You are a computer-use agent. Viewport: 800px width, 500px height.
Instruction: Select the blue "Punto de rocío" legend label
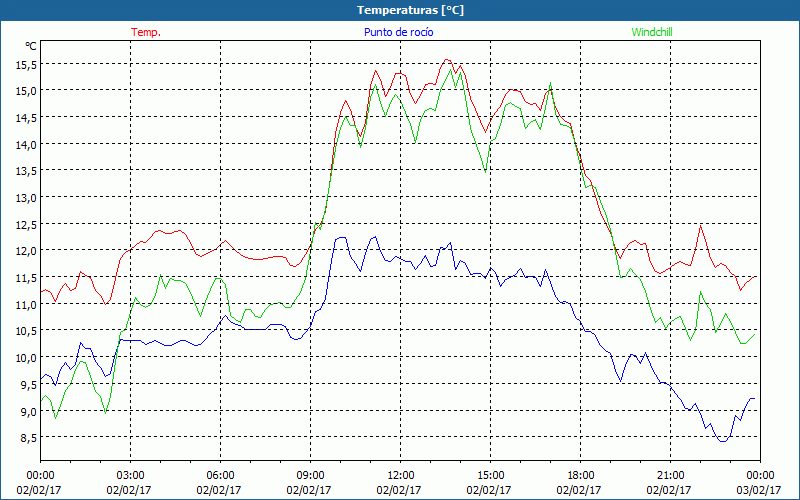point(398,32)
